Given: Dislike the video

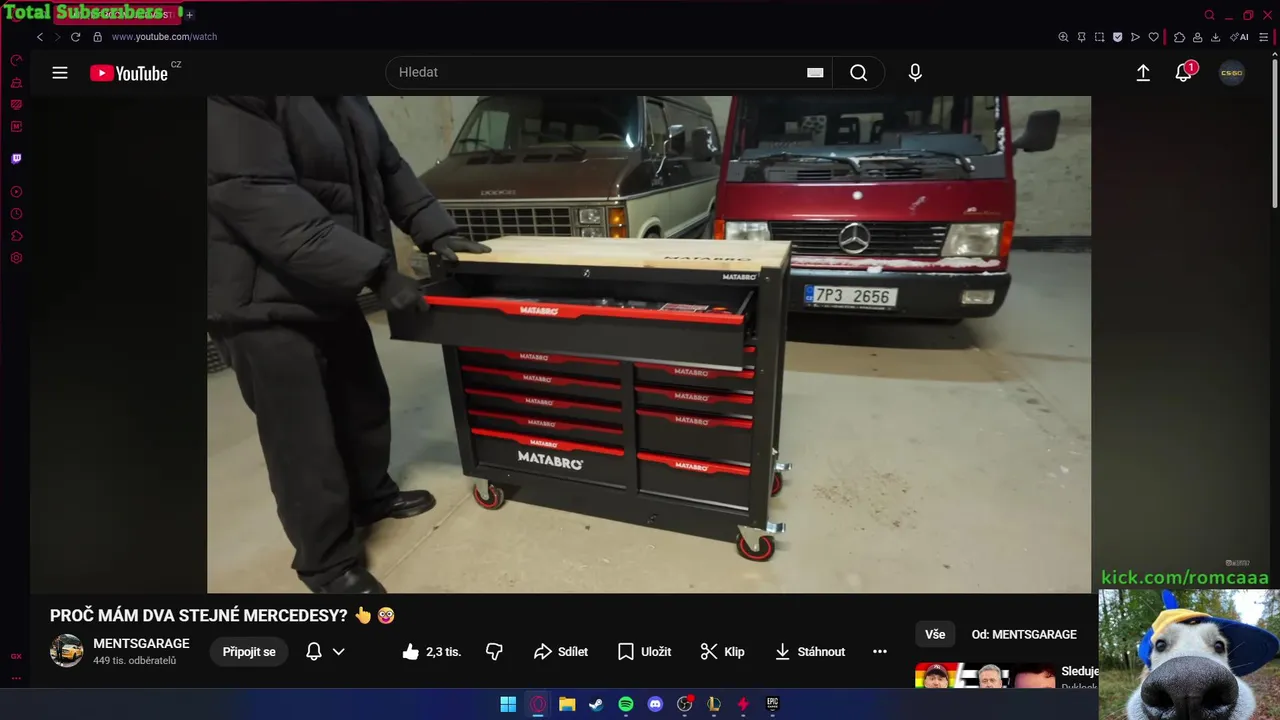Looking at the screenshot, I should pyautogui.click(x=494, y=652).
